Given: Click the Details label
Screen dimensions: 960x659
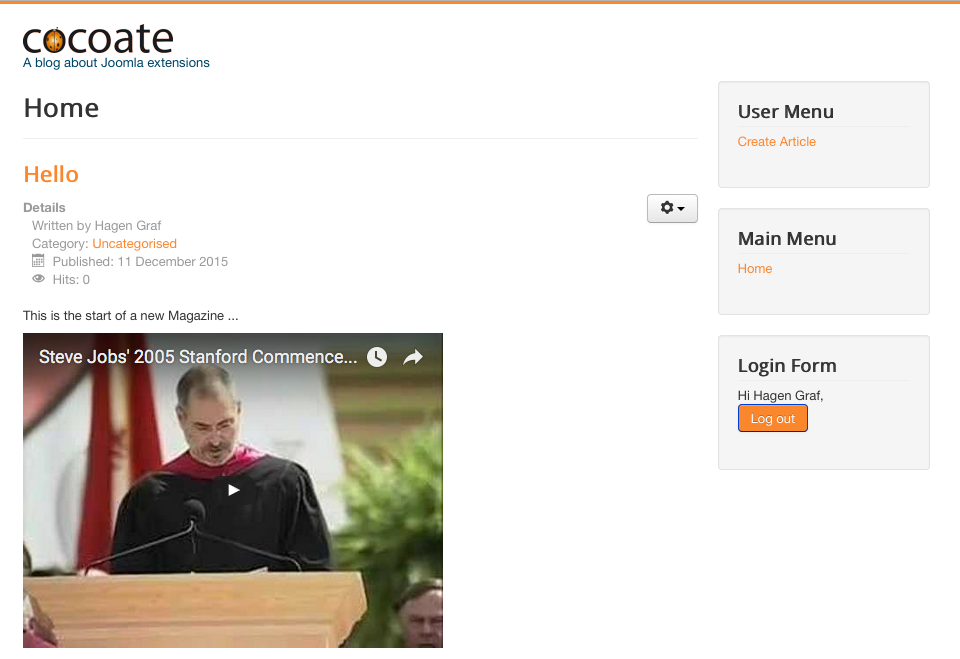Looking at the screenshot, I should (44, 208).
